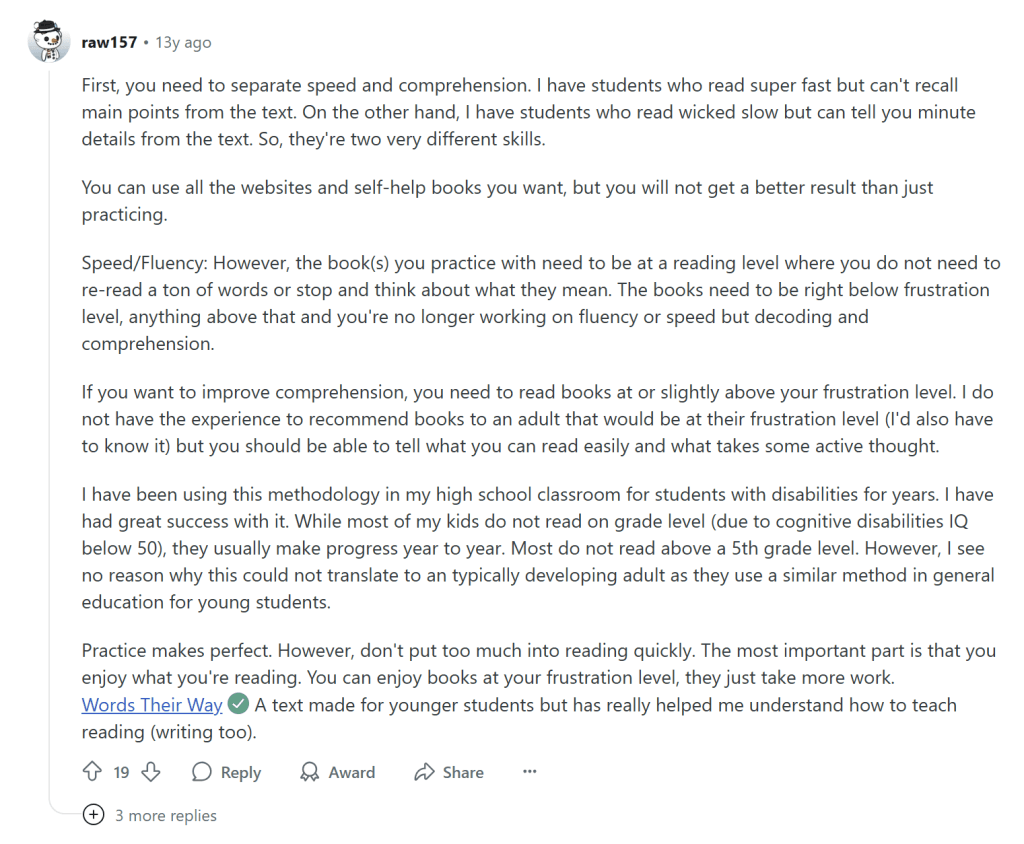Click the raw157 snoo avatar
The height and width of the screenshot is (844, 1024).
click(x=49, y=43)
